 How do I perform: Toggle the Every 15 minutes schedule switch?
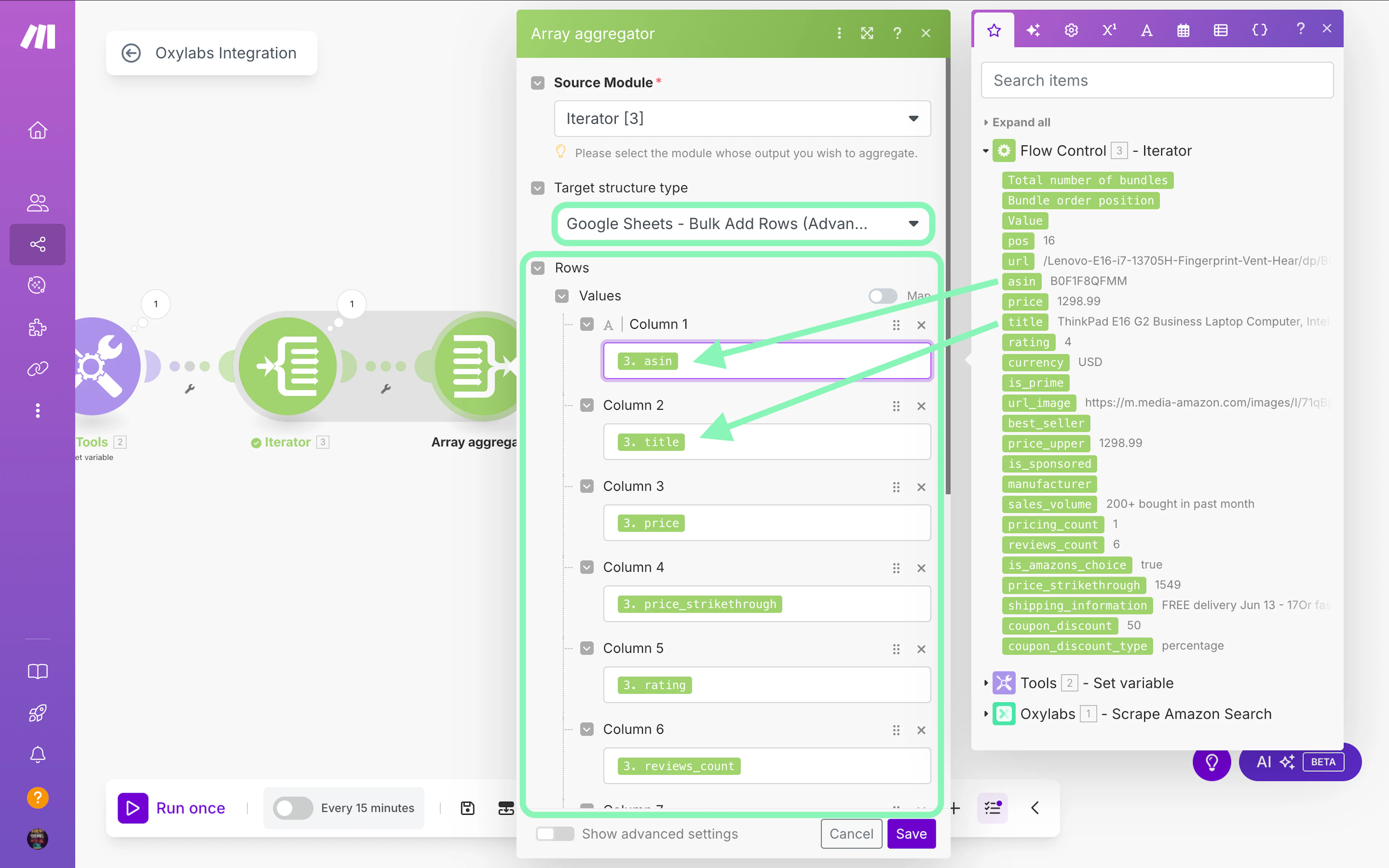[x=293, y=808]
